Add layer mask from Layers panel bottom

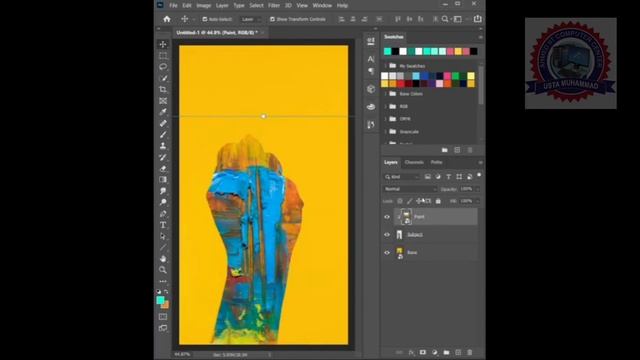423,352
